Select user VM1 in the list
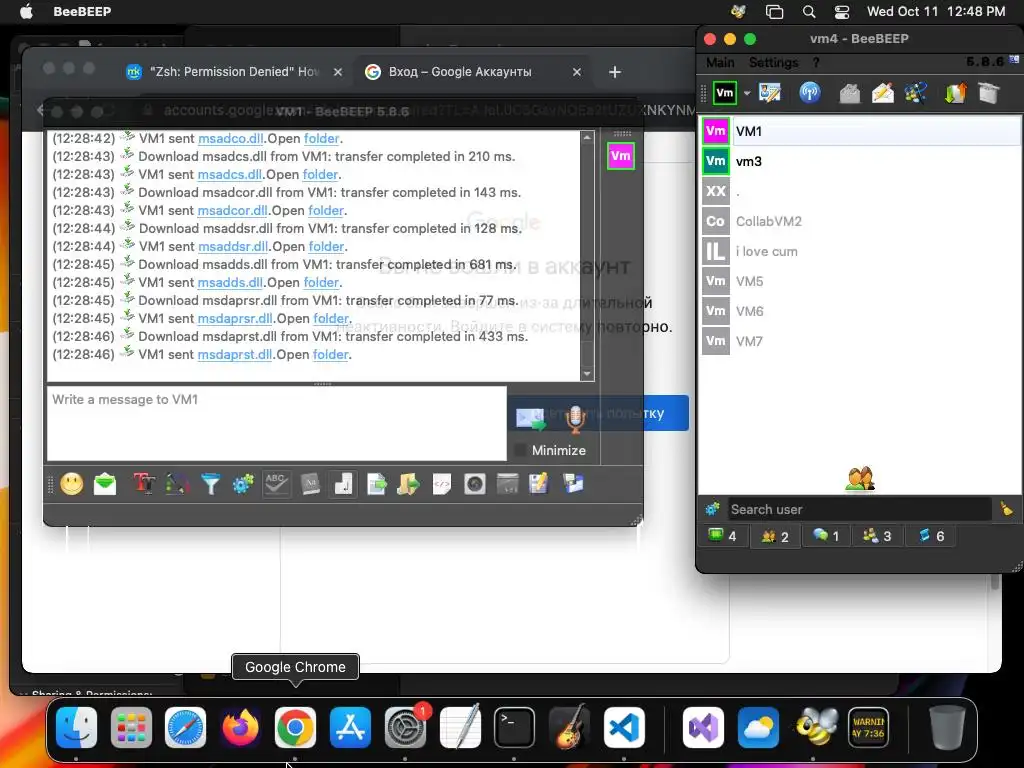 point(861,131)
